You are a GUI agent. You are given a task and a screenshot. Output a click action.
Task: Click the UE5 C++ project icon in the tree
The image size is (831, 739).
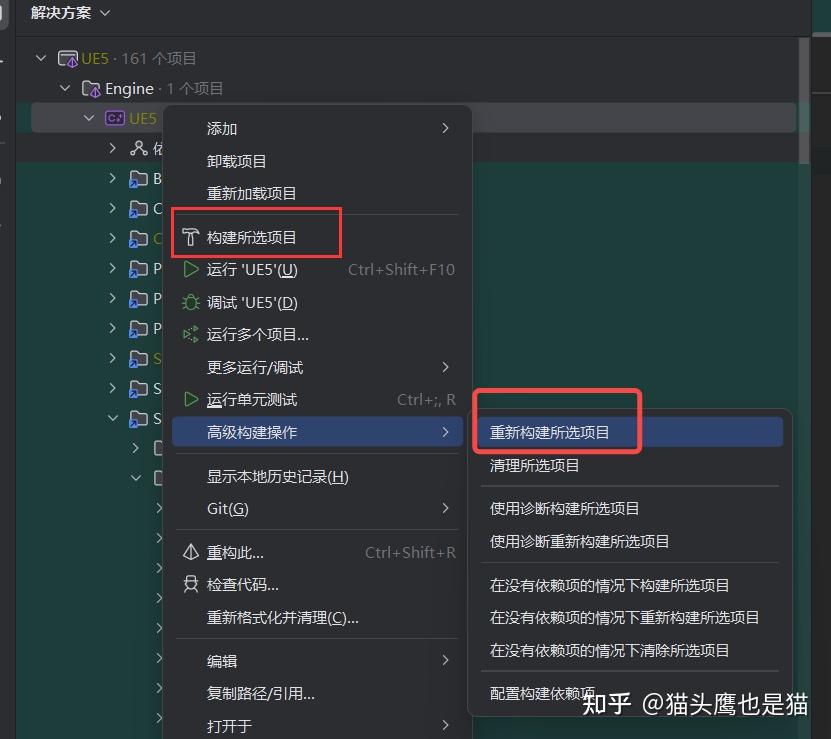tap(114, 117)
